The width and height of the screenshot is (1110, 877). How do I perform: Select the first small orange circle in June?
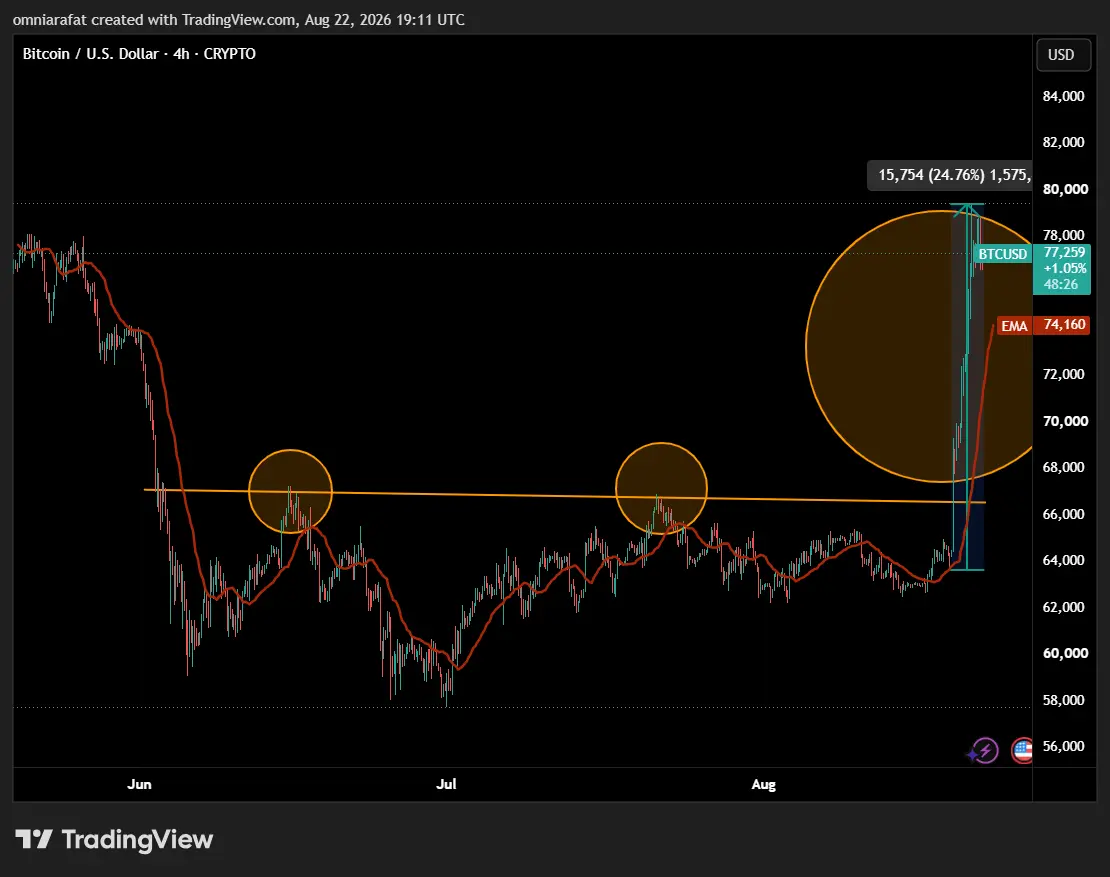(290, 491)
